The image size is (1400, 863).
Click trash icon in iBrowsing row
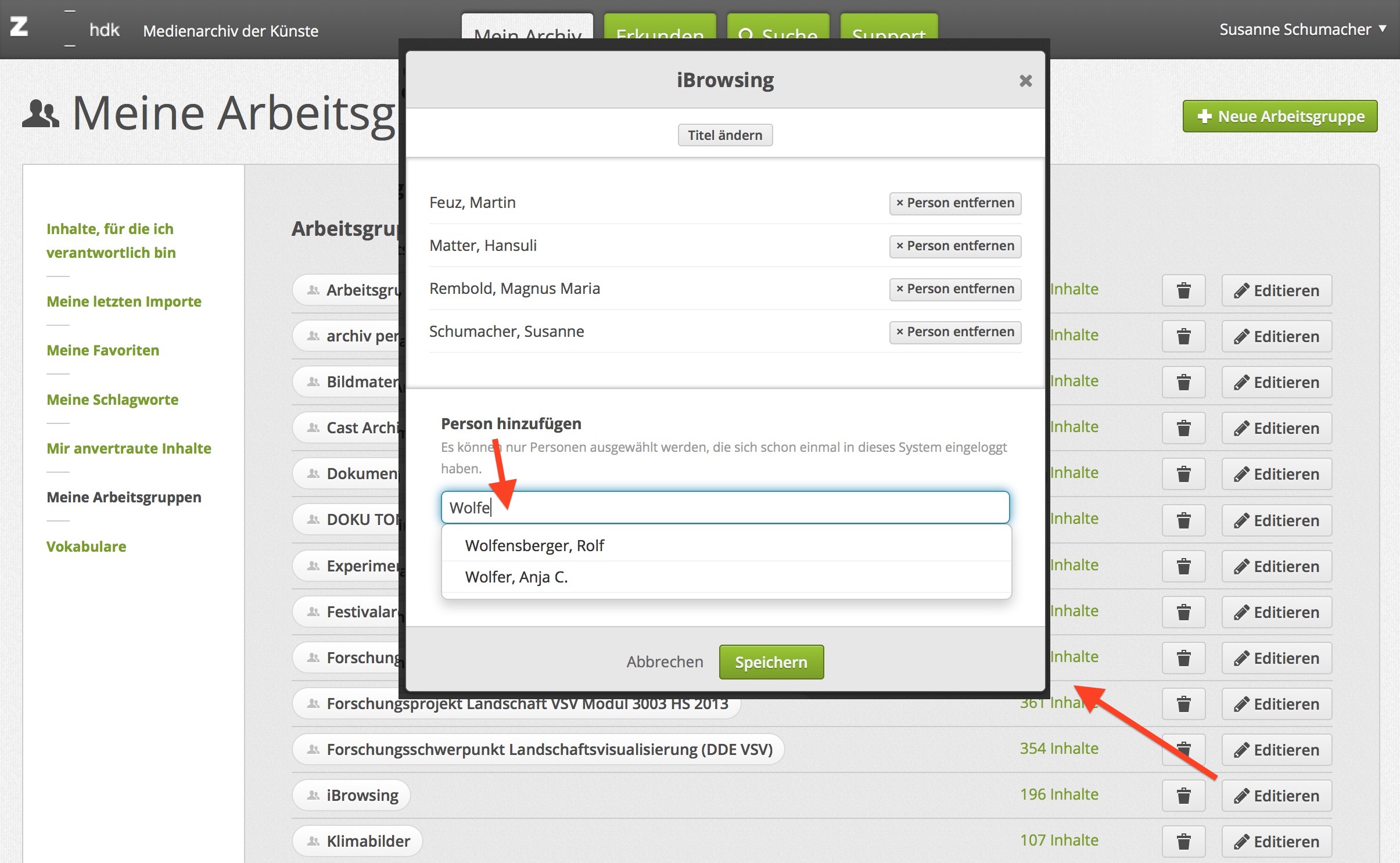pos(1183,796)
